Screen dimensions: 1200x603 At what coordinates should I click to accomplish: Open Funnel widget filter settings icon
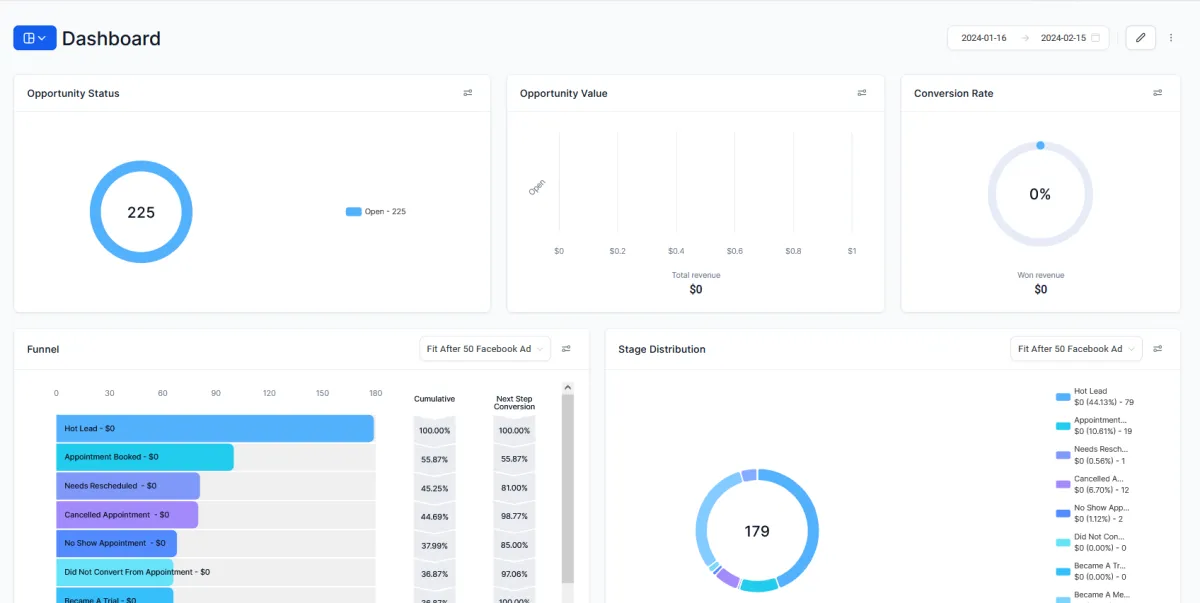pos(566,349)
